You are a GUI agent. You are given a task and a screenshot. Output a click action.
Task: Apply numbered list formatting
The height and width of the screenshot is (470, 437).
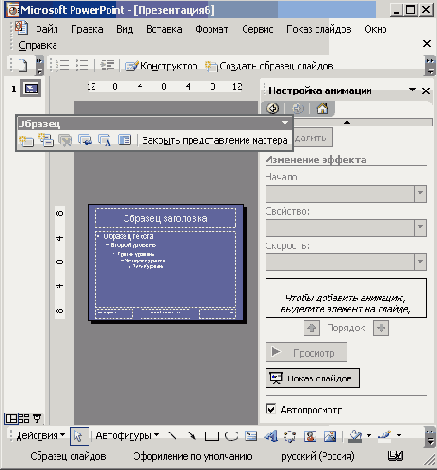coord(62,65)
